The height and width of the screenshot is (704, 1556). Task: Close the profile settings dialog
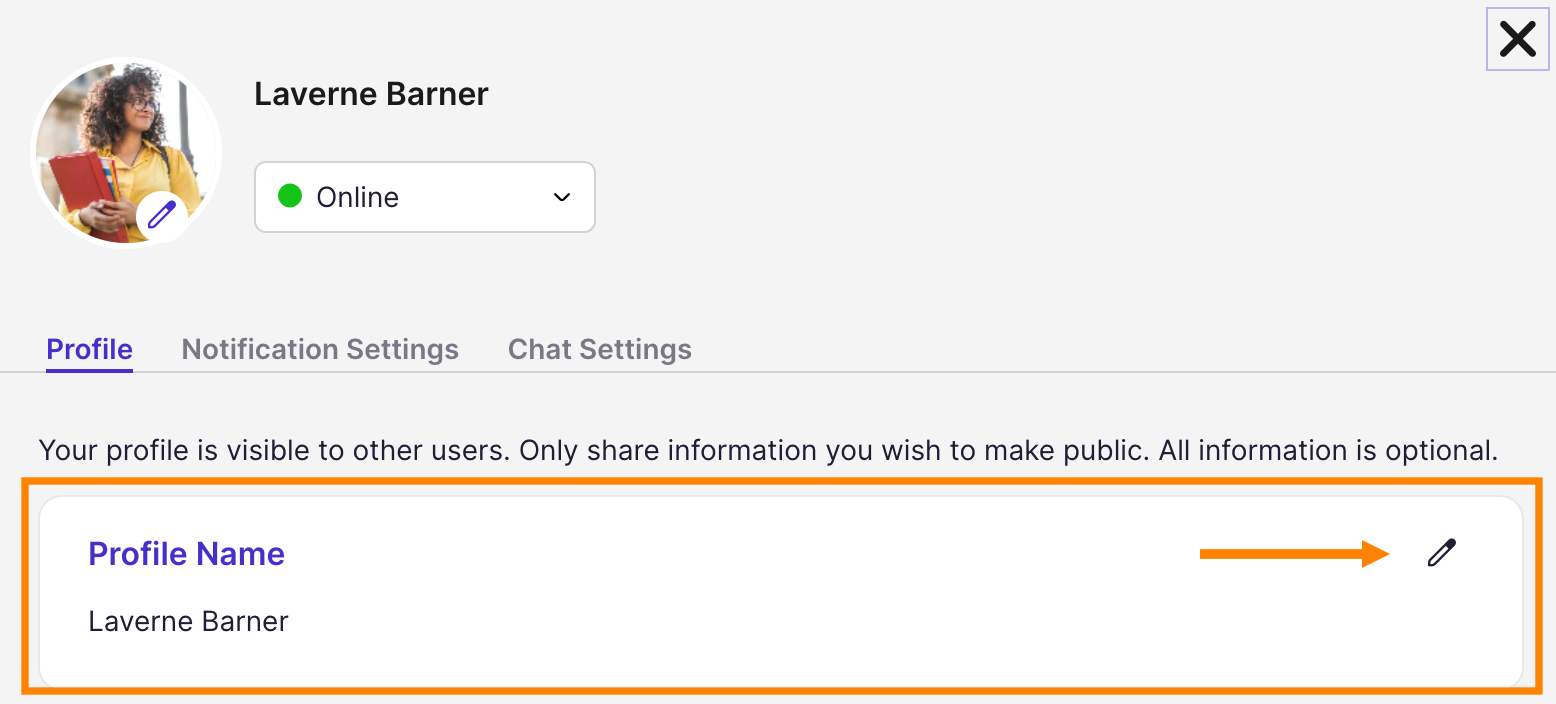pyautogui.click(x=1517, y=39)
